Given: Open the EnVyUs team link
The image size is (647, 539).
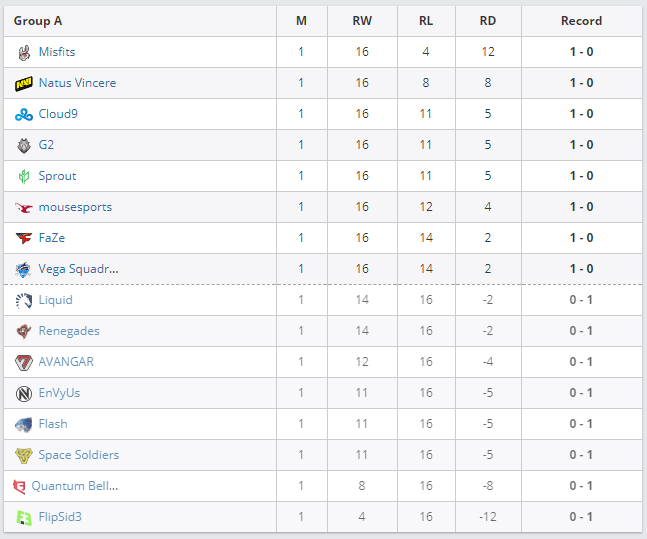Looking at the screenshot, I should point(59,393).
